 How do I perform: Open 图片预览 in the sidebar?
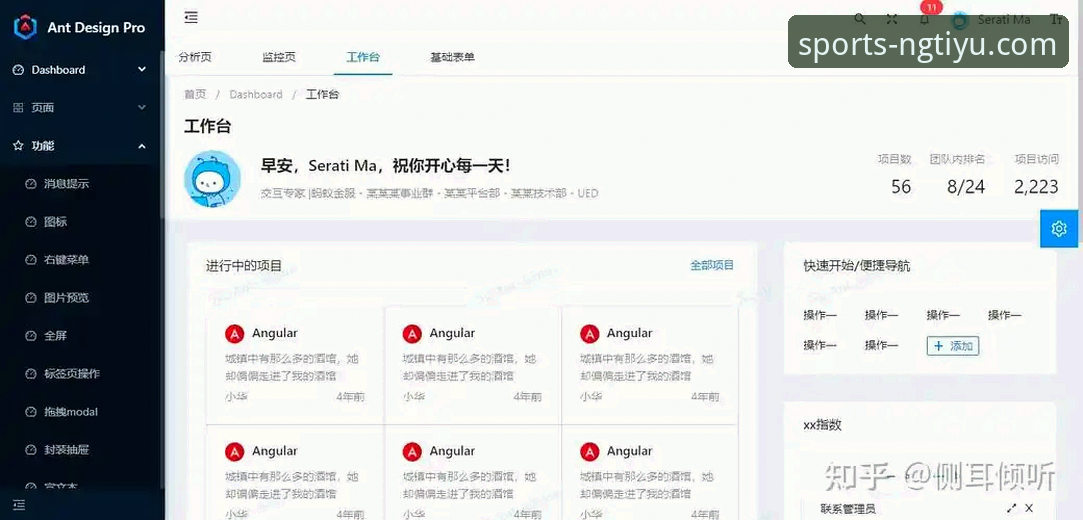click(67, 298)
